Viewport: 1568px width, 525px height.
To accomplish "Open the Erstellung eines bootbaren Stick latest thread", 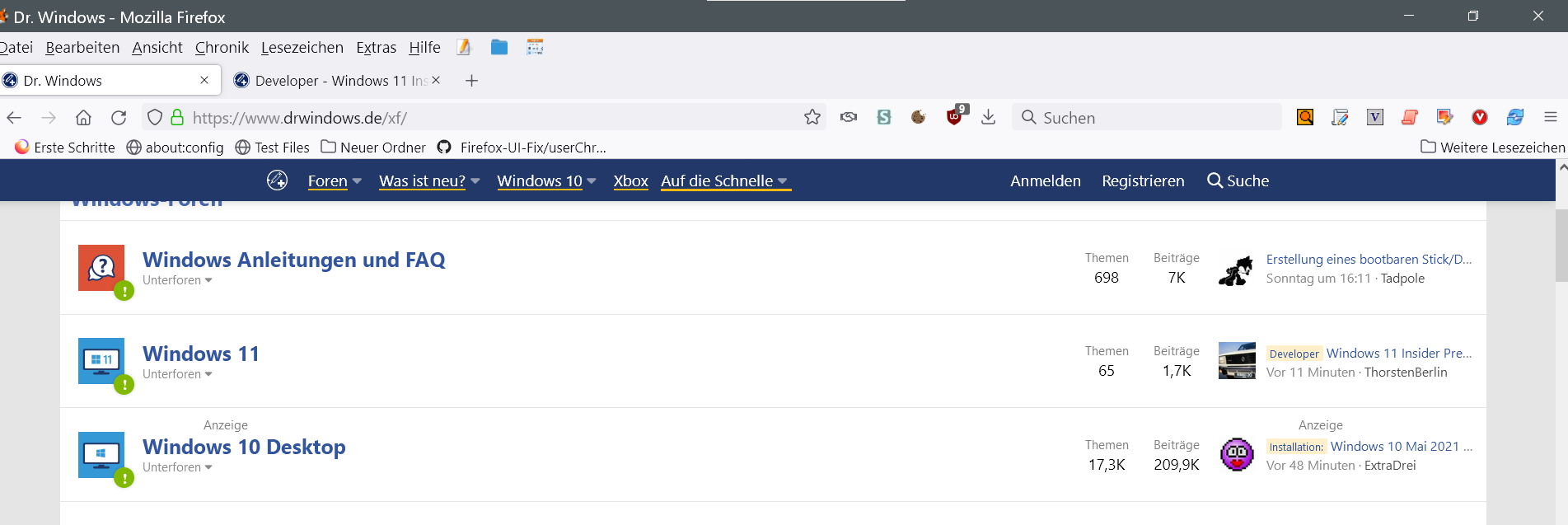I will [x=1369, y=259].
